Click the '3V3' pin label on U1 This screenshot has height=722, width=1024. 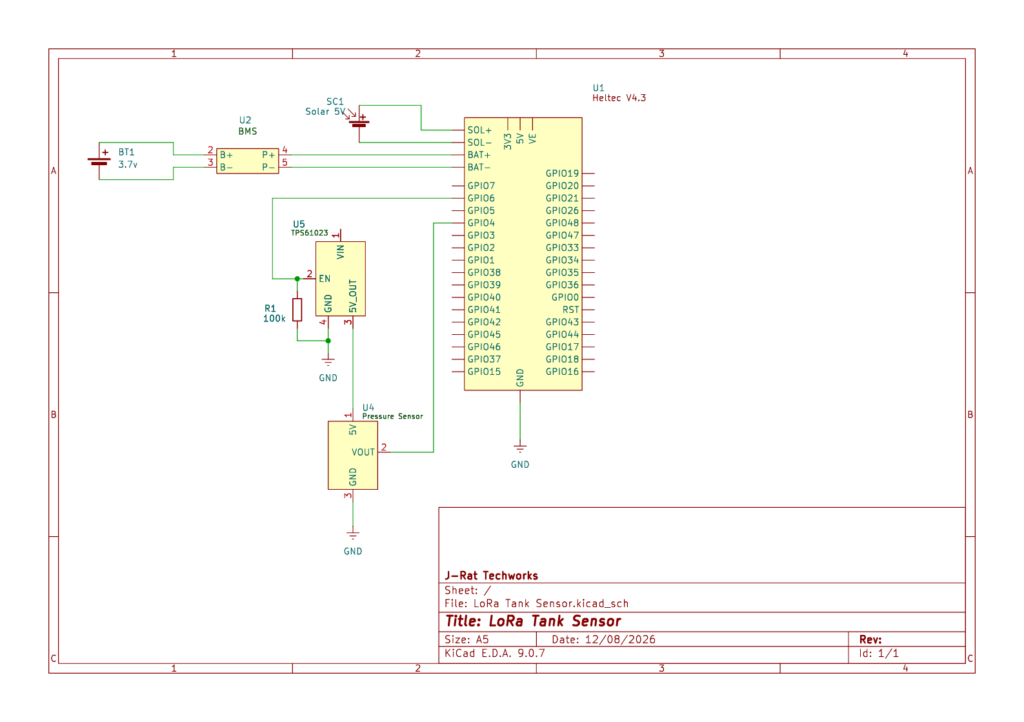tap(507, 142)
